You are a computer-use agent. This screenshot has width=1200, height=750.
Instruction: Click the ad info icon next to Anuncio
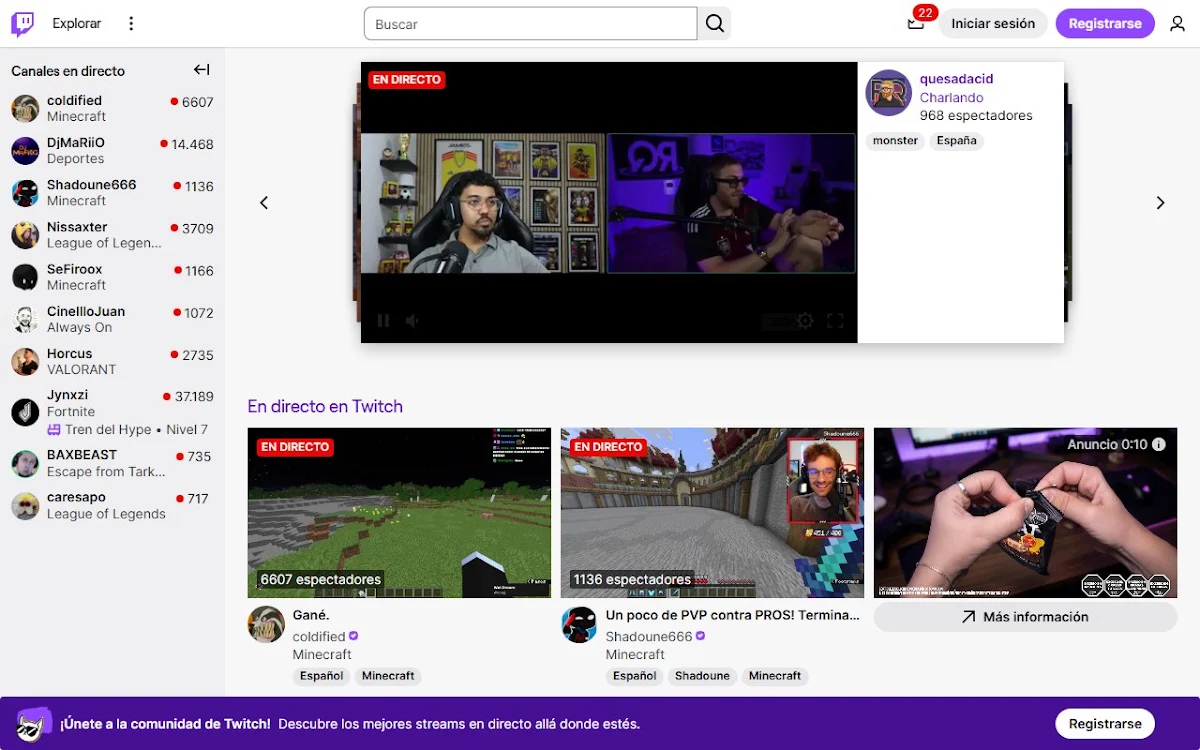[x=1159, y=444]
